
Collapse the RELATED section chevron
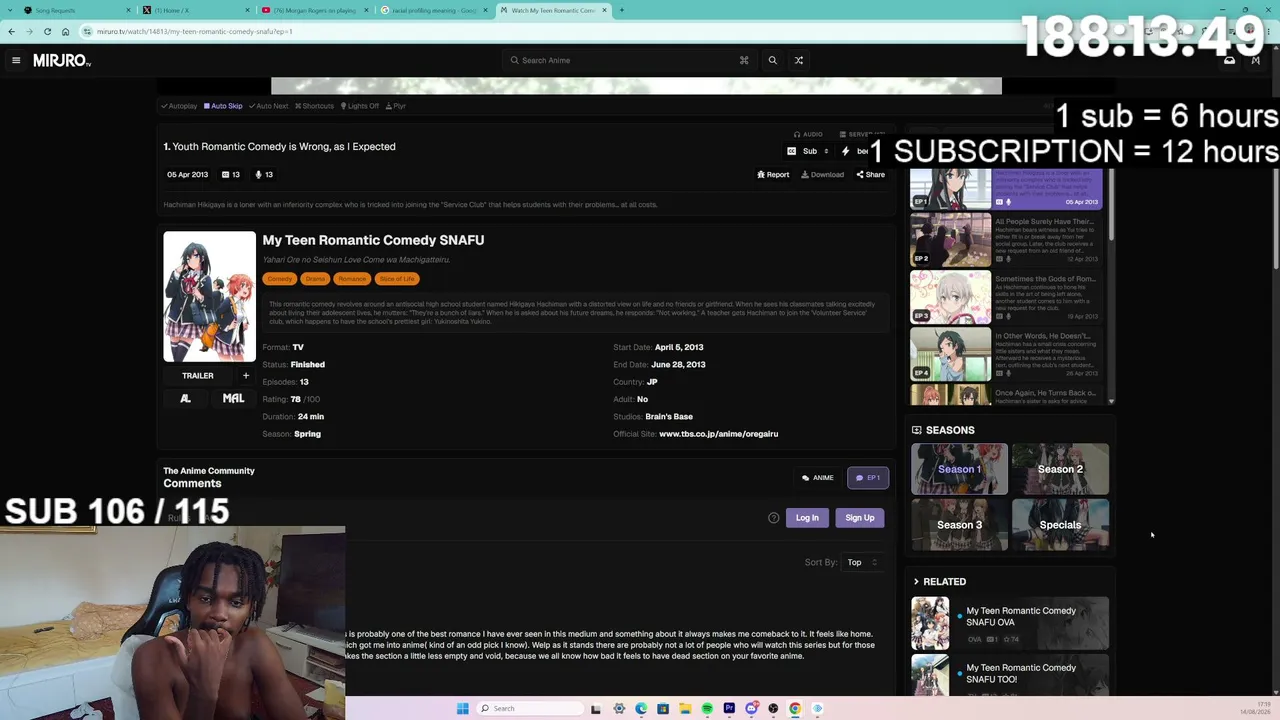pyautogui.click(x=916, y=582)
